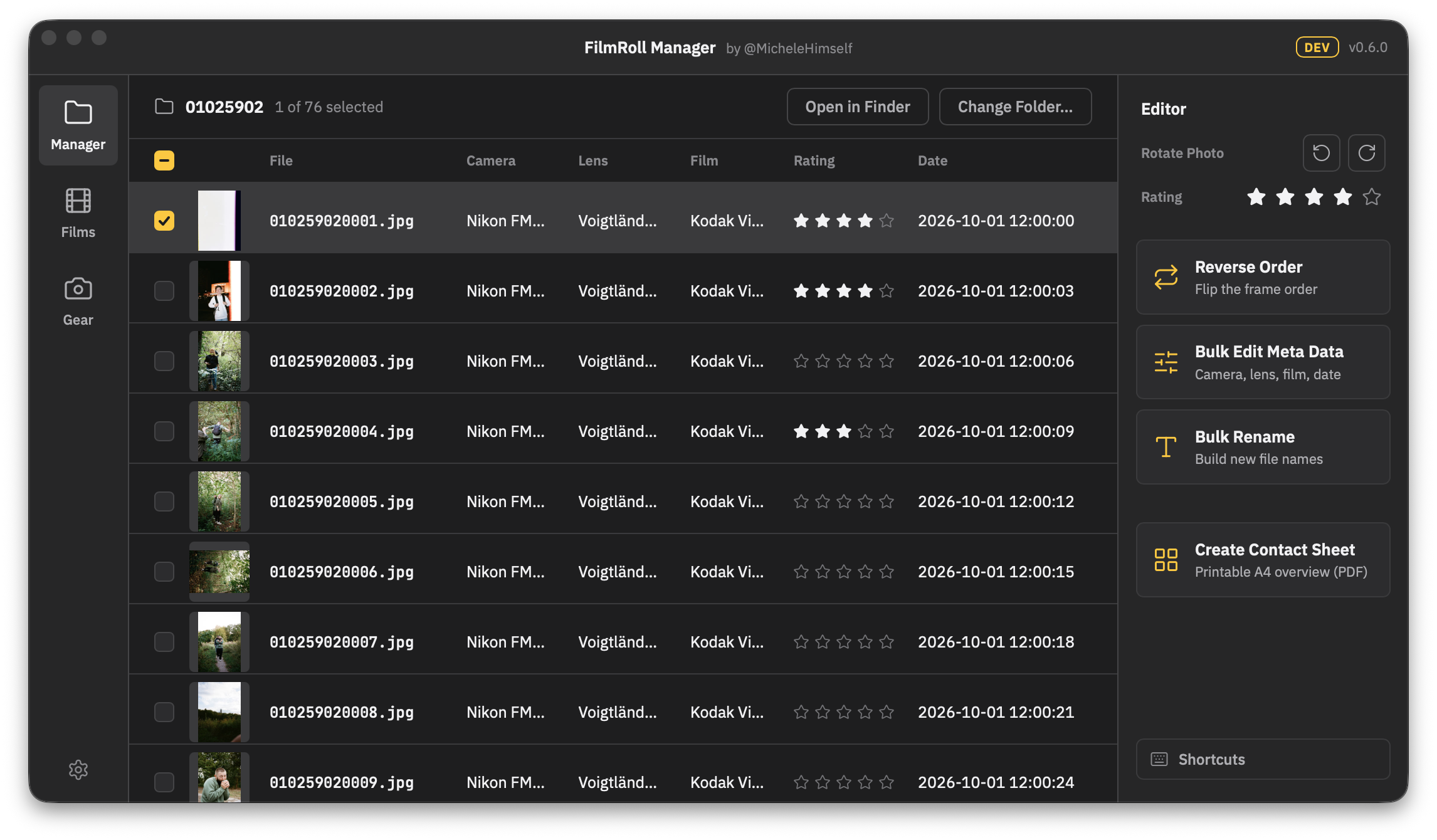Click the Camera column header

(491, 160)
